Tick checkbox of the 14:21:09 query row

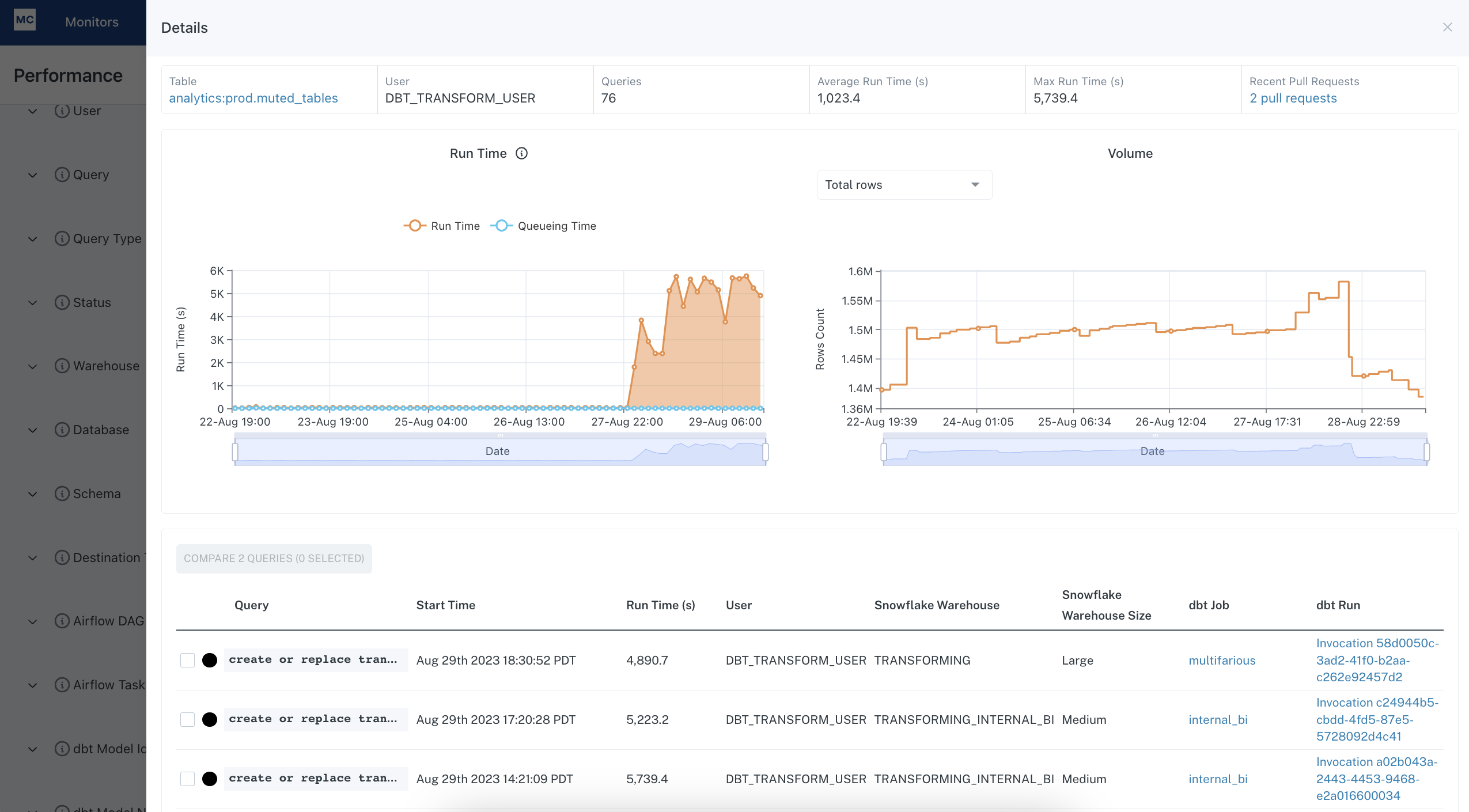187,779
